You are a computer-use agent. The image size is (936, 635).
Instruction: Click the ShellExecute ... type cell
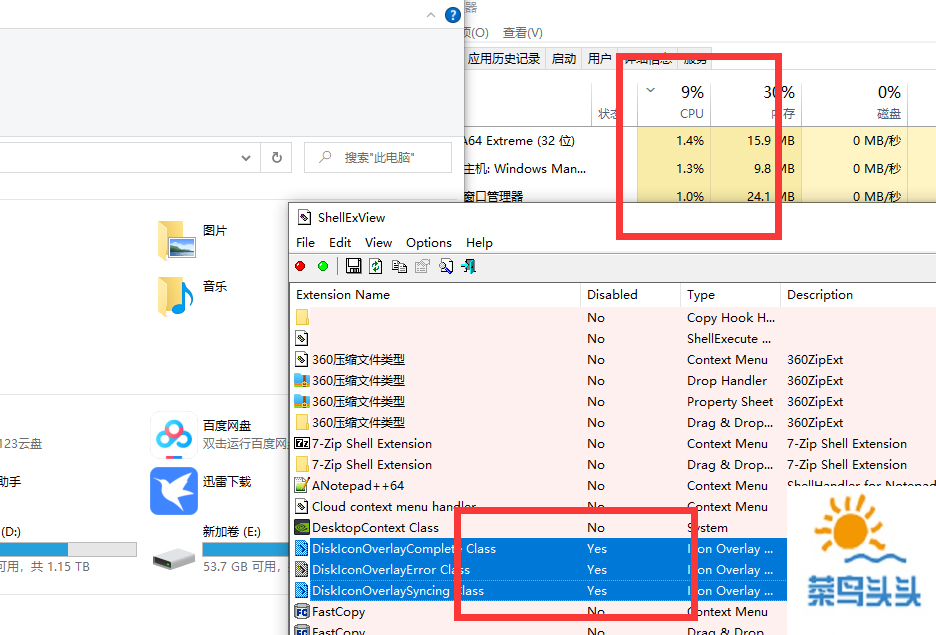[x=729, y=338]
